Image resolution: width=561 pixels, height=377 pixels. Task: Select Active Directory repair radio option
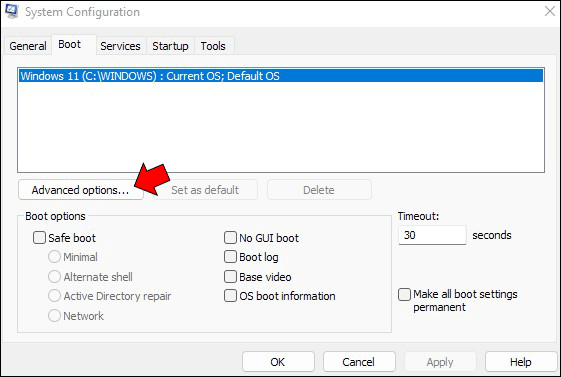(54, 296)
